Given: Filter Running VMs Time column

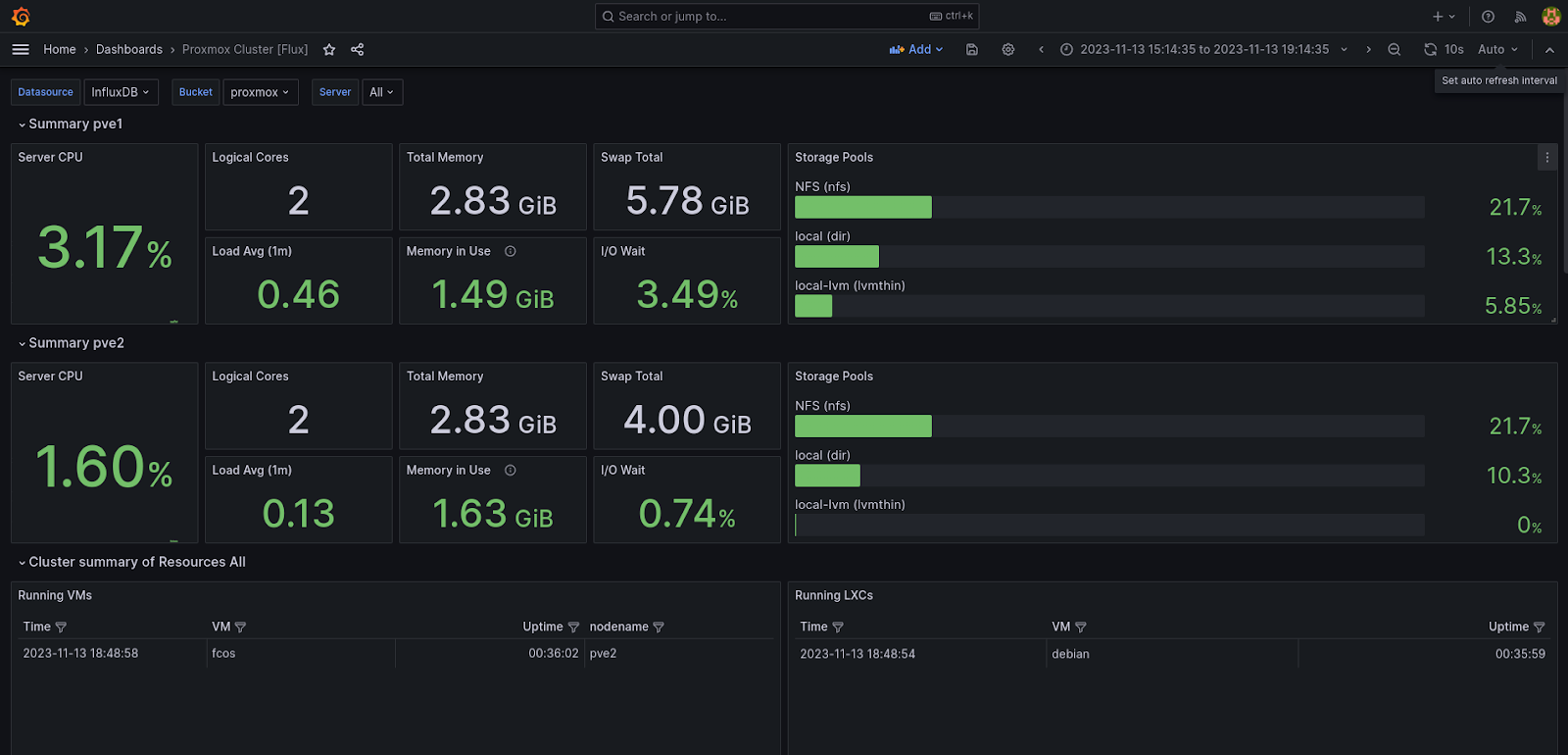Looking at the screenshot, I should [x=61, y=627].
